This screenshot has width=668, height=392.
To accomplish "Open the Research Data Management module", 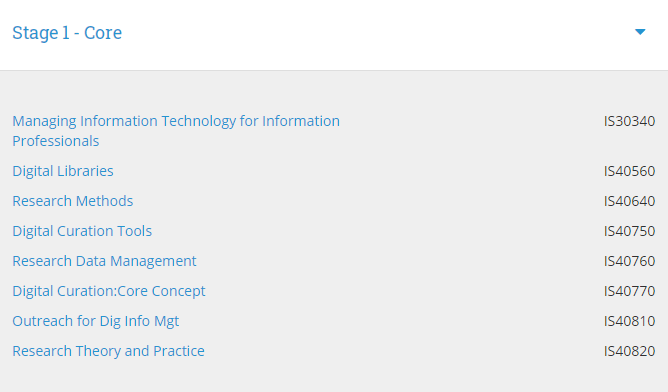I will (x=104, y=261).
